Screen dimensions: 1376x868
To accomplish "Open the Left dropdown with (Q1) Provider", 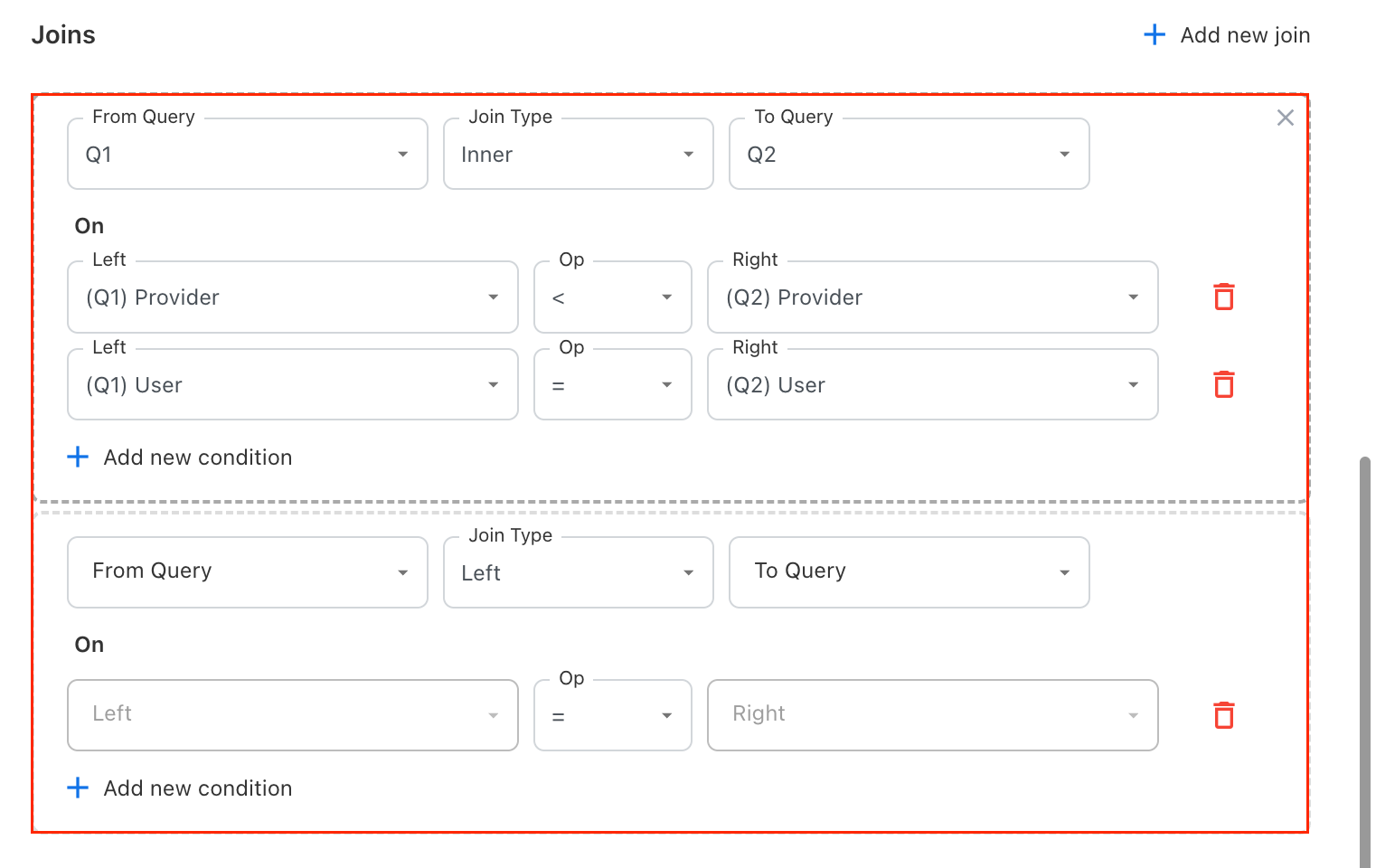I will [293, 297].
